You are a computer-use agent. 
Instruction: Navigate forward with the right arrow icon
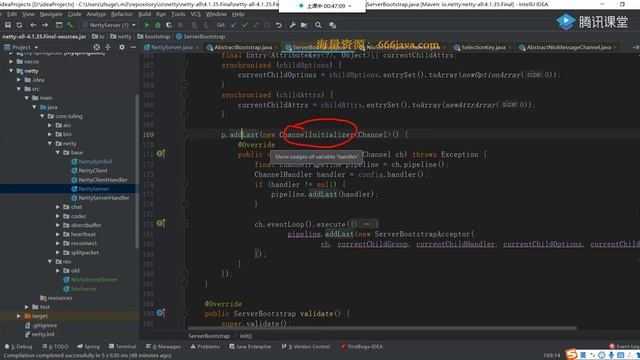(45, 25)
